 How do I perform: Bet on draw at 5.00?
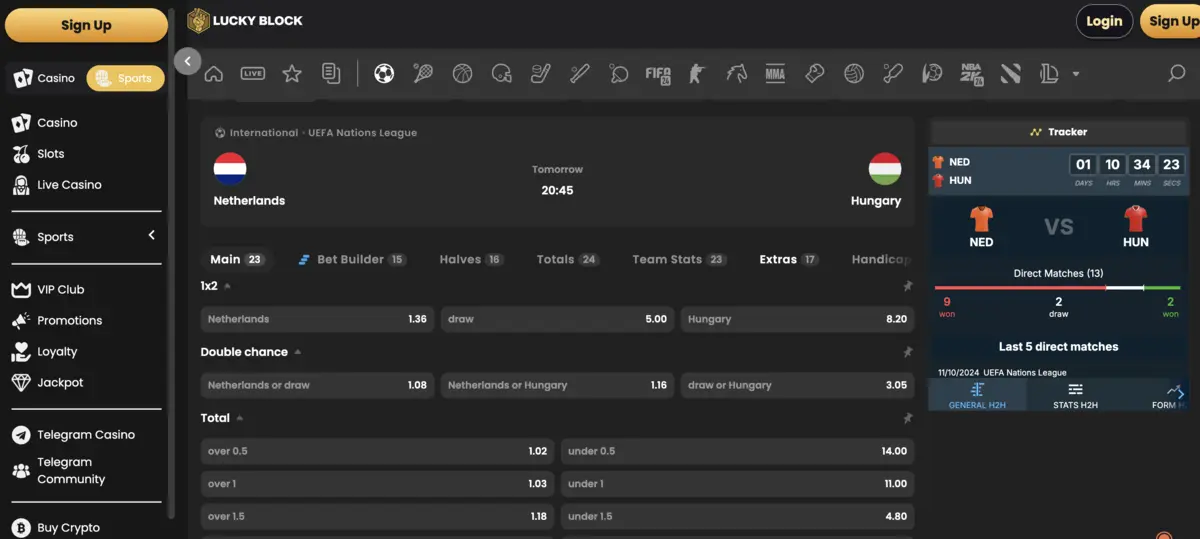[557, 319]
